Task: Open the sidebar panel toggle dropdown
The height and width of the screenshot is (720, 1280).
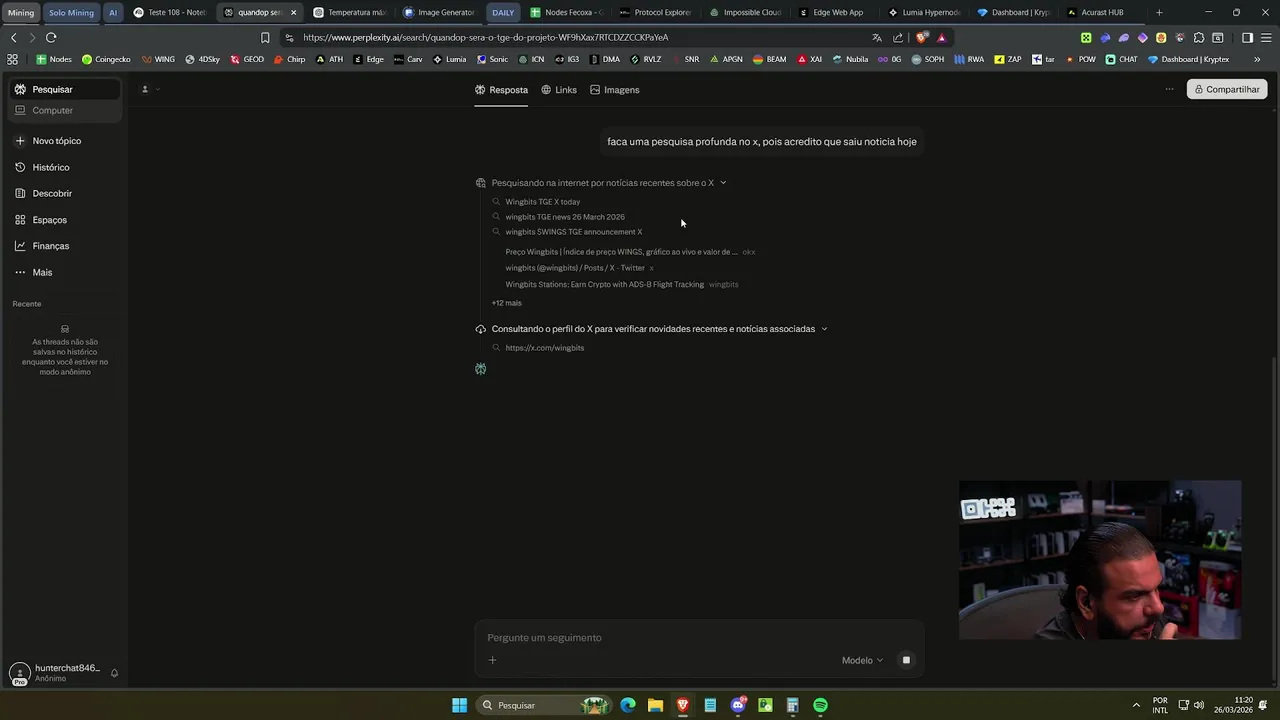Action: 150,89
